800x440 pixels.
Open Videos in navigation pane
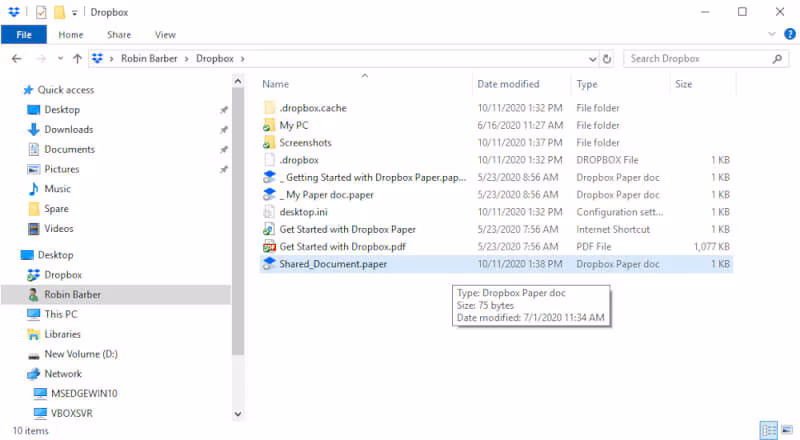coord(59,229)
